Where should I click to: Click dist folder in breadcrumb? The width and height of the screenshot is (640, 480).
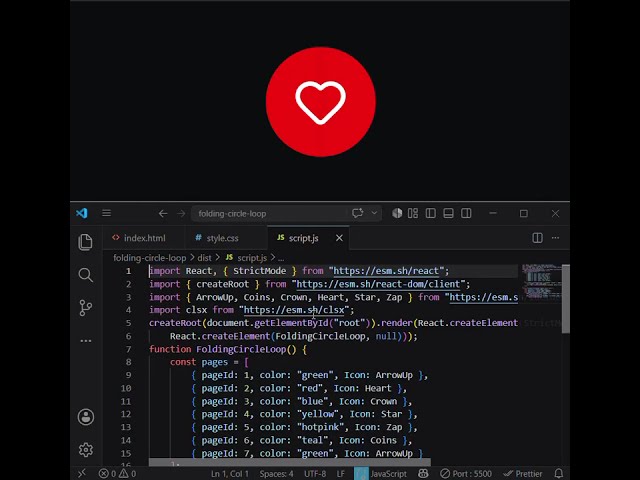[x=204, y=258]
